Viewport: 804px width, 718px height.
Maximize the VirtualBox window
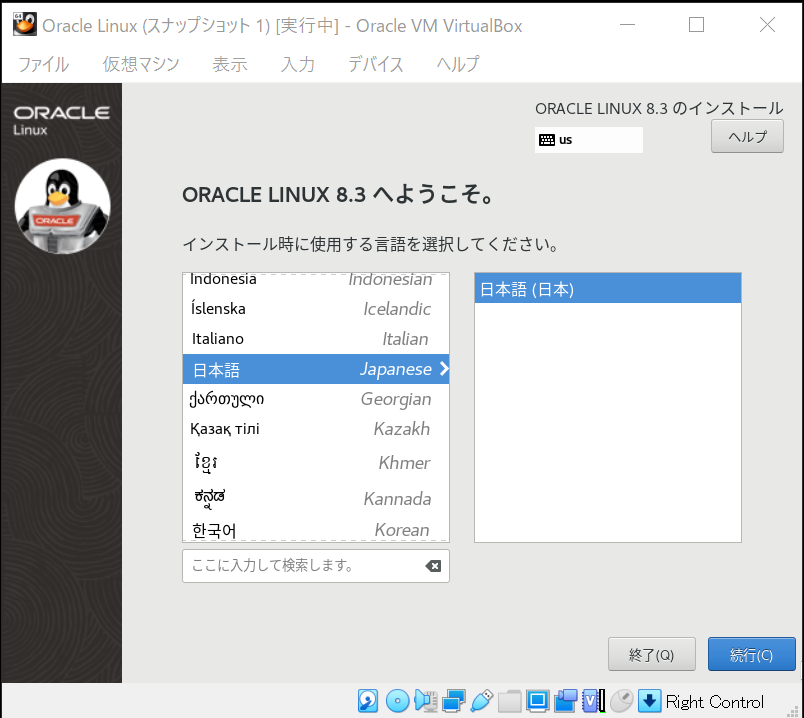pos(696,25)
